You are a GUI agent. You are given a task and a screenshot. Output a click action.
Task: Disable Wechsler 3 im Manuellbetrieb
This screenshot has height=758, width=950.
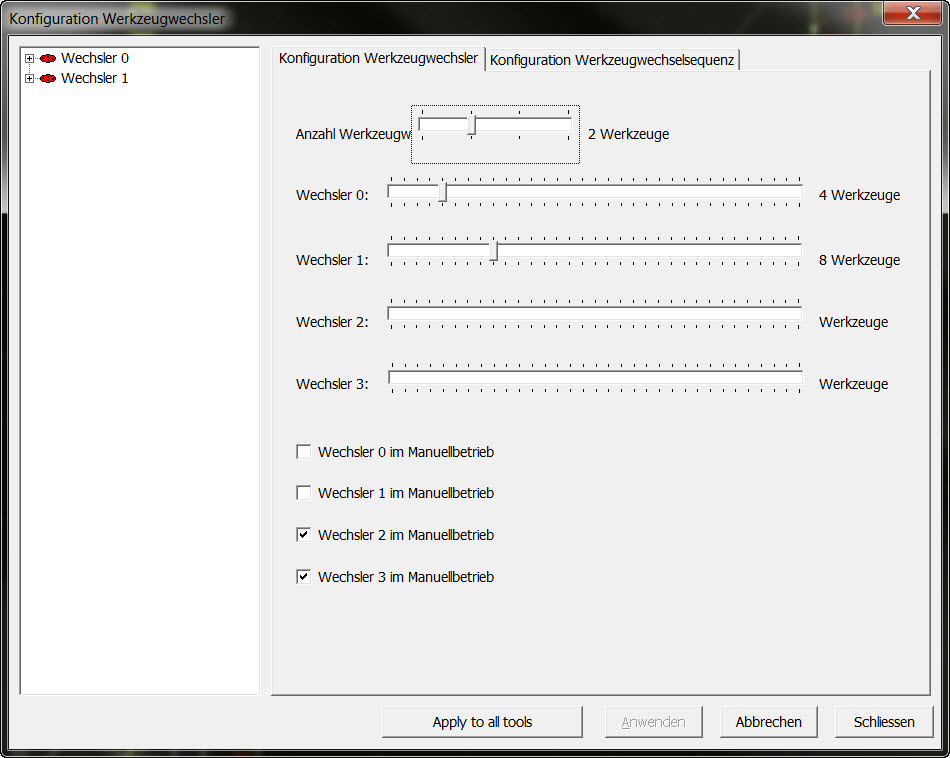point(304,577)
